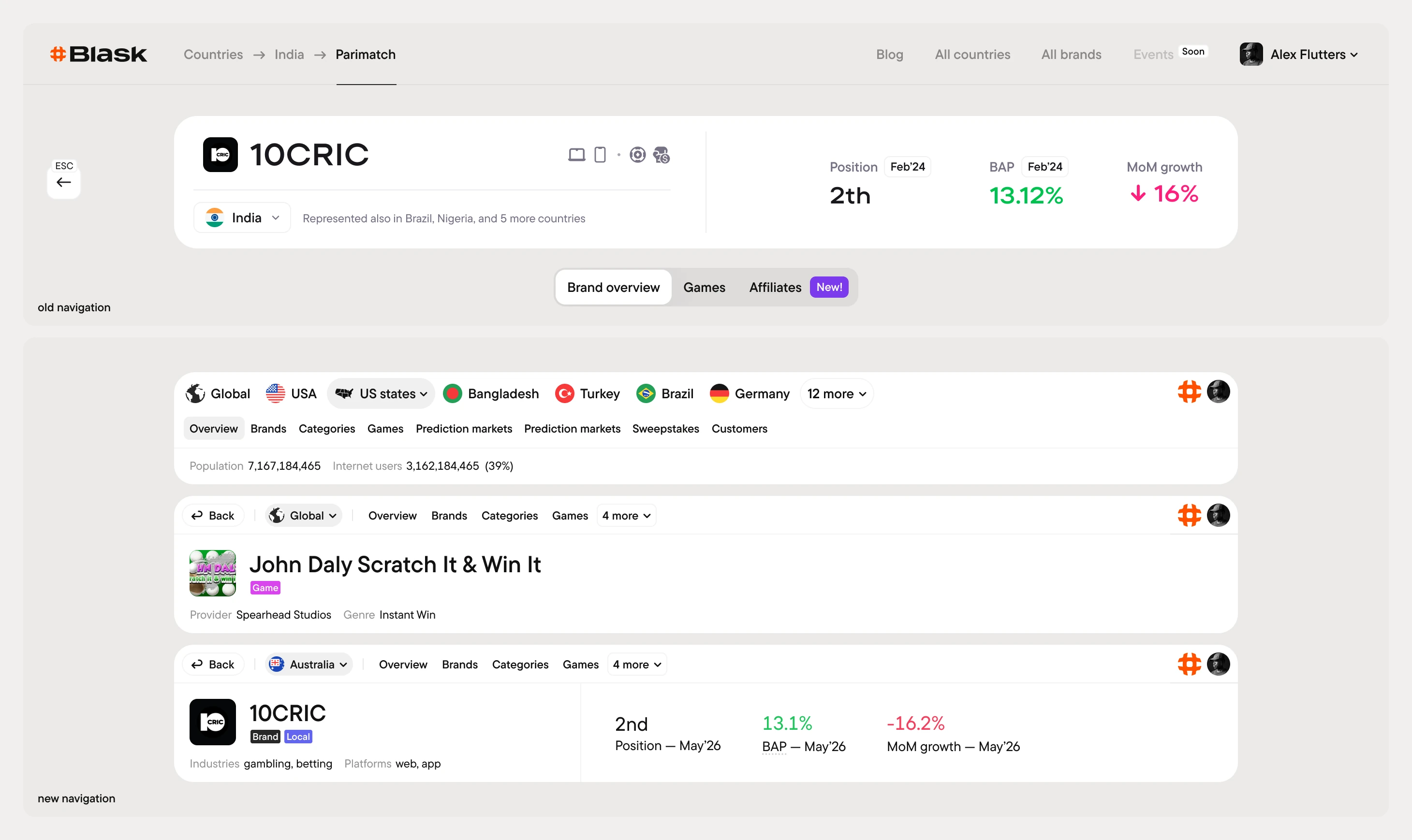This screenshot has height=840, width=1412.
Task: Expand 4 more in the John Daly bar
Action: [x=627, y=516]
